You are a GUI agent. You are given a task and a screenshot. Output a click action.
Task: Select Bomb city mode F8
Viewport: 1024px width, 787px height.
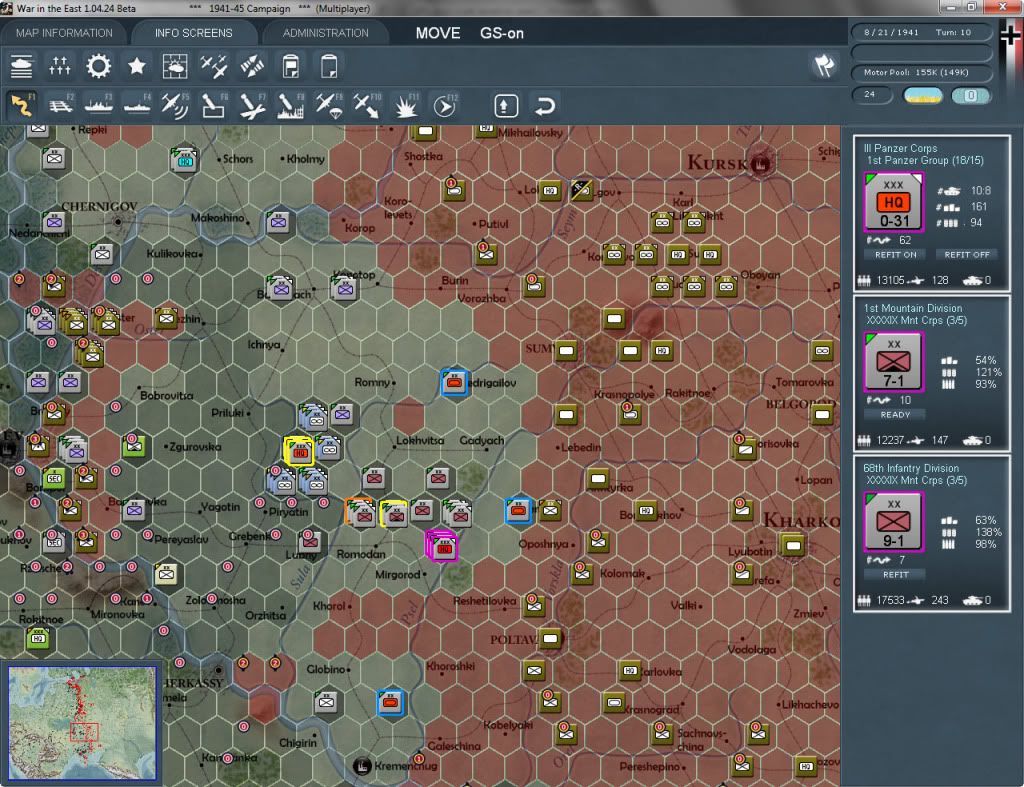[x=291, y=105]
